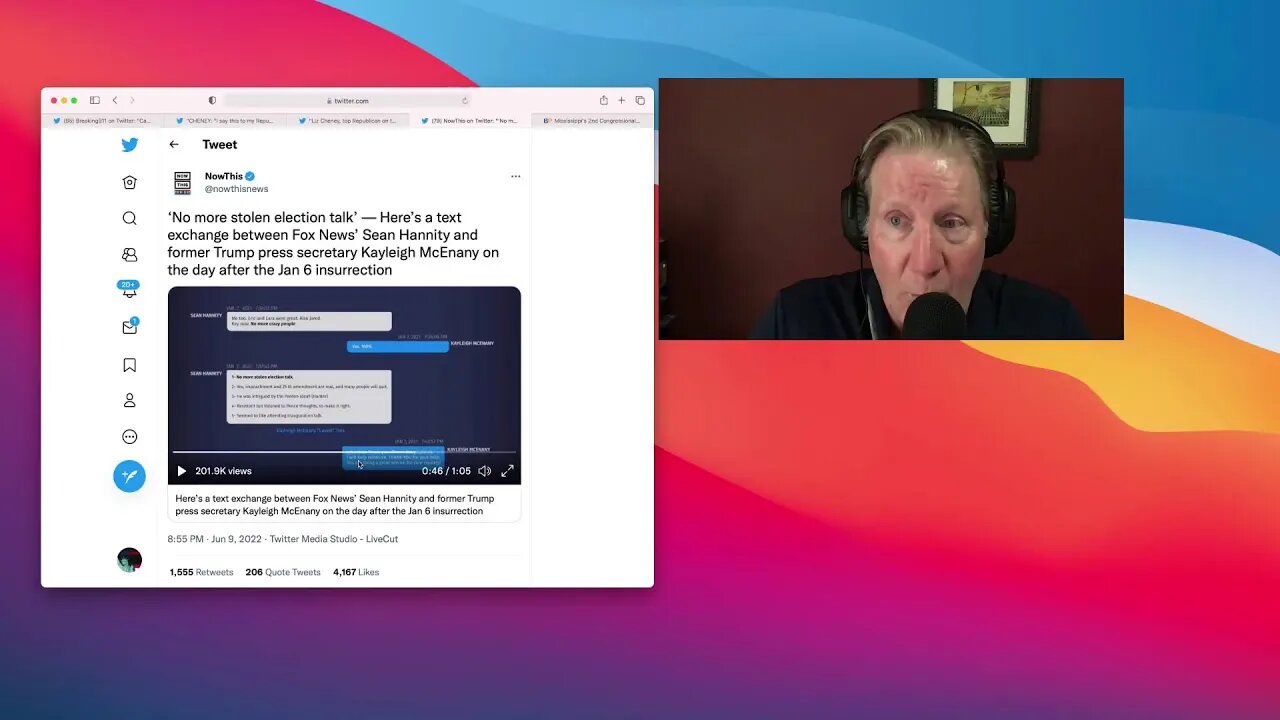Click the 0:46 / 1:05 video time display
1280x720 pixels.
(446, 471)
